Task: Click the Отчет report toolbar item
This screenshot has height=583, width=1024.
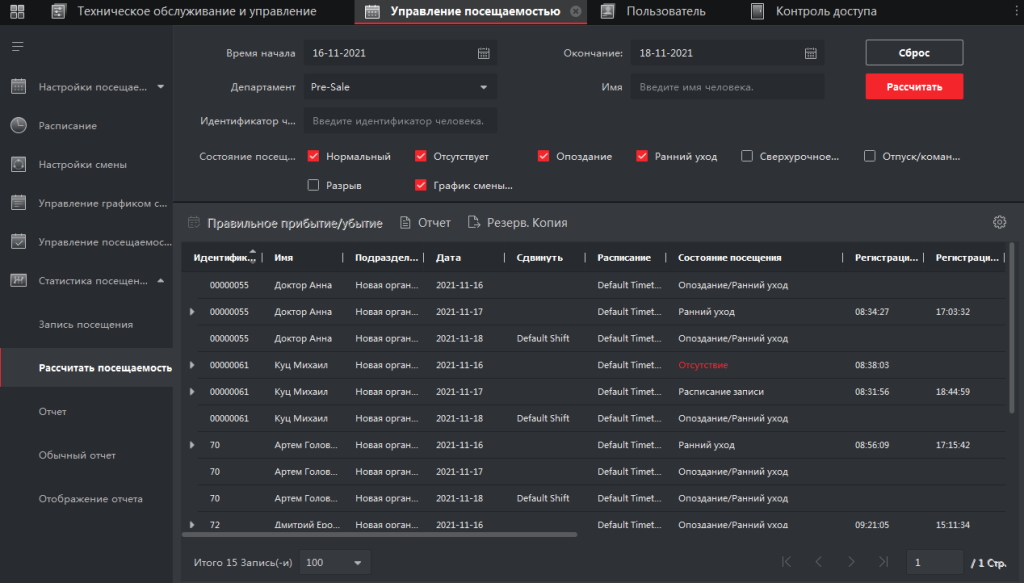Action: click(425, 223)
